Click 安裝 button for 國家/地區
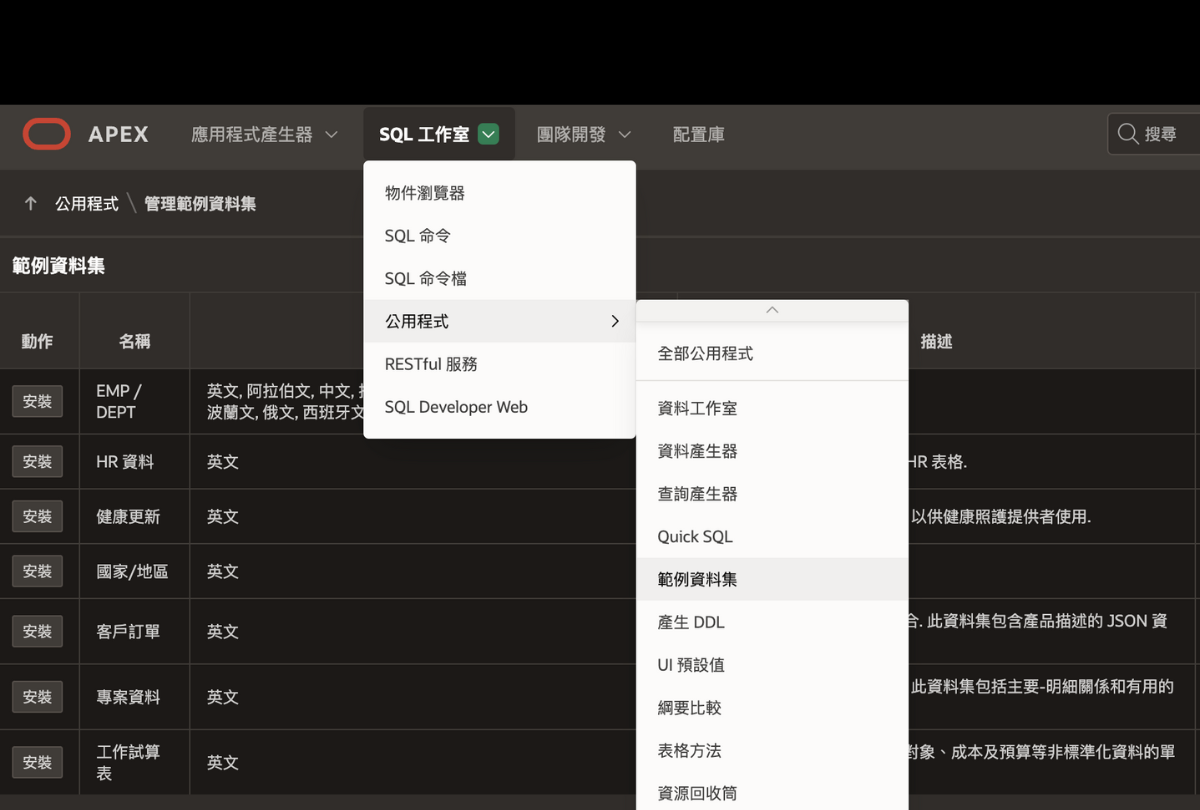Viewport: 1200px width, 810px height. (x=38, y=571)
